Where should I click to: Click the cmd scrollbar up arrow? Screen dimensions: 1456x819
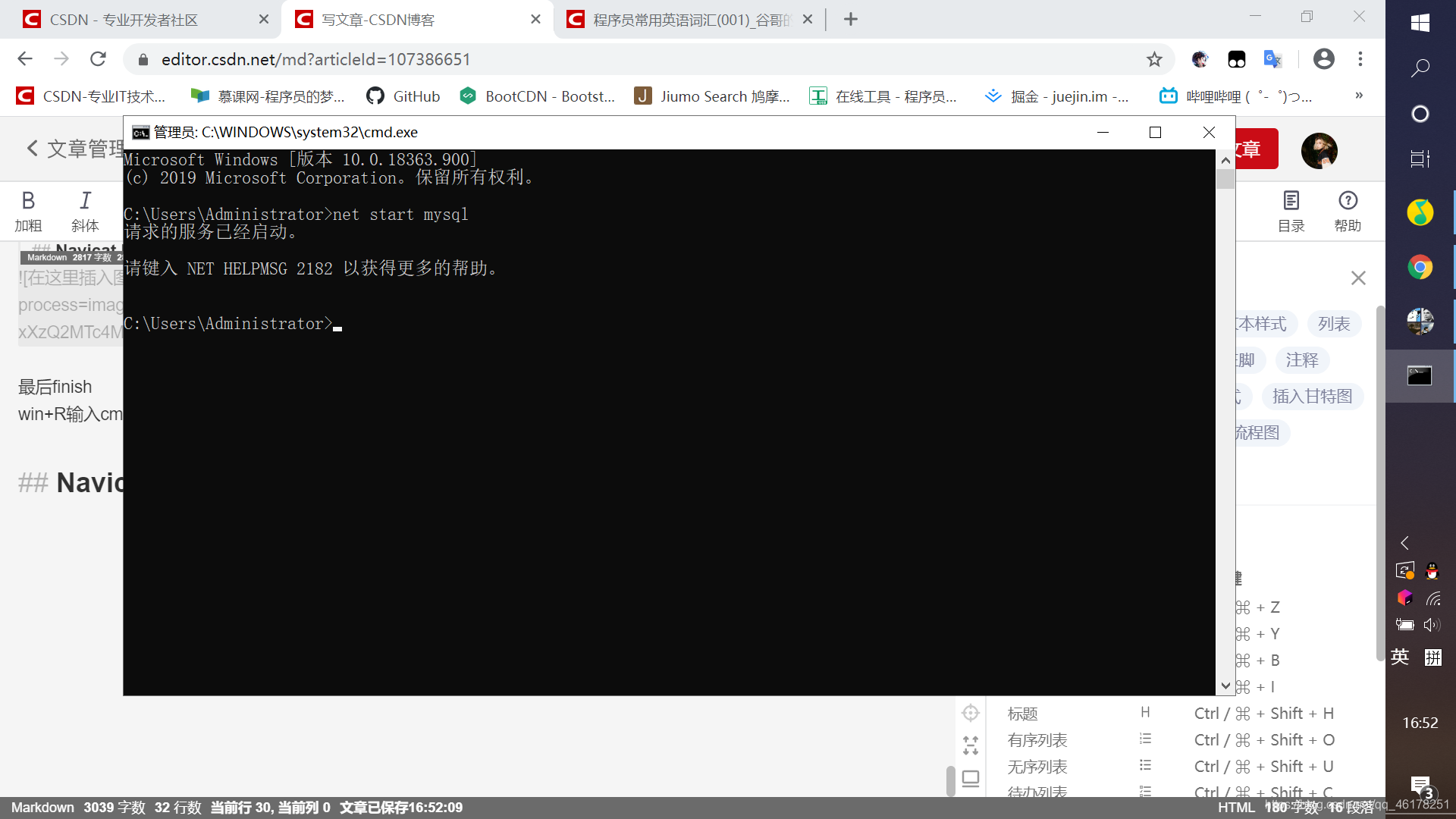click(1225, 160)
